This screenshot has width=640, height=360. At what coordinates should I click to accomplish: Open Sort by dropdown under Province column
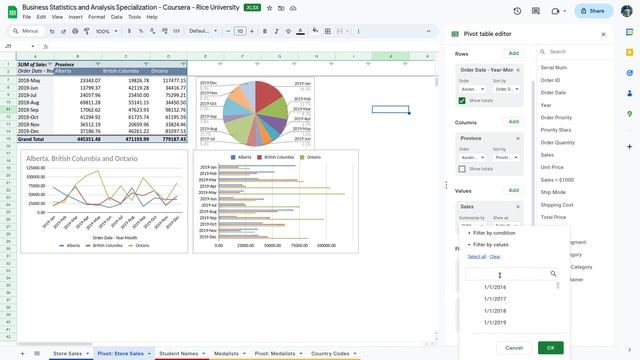(507, 157)
